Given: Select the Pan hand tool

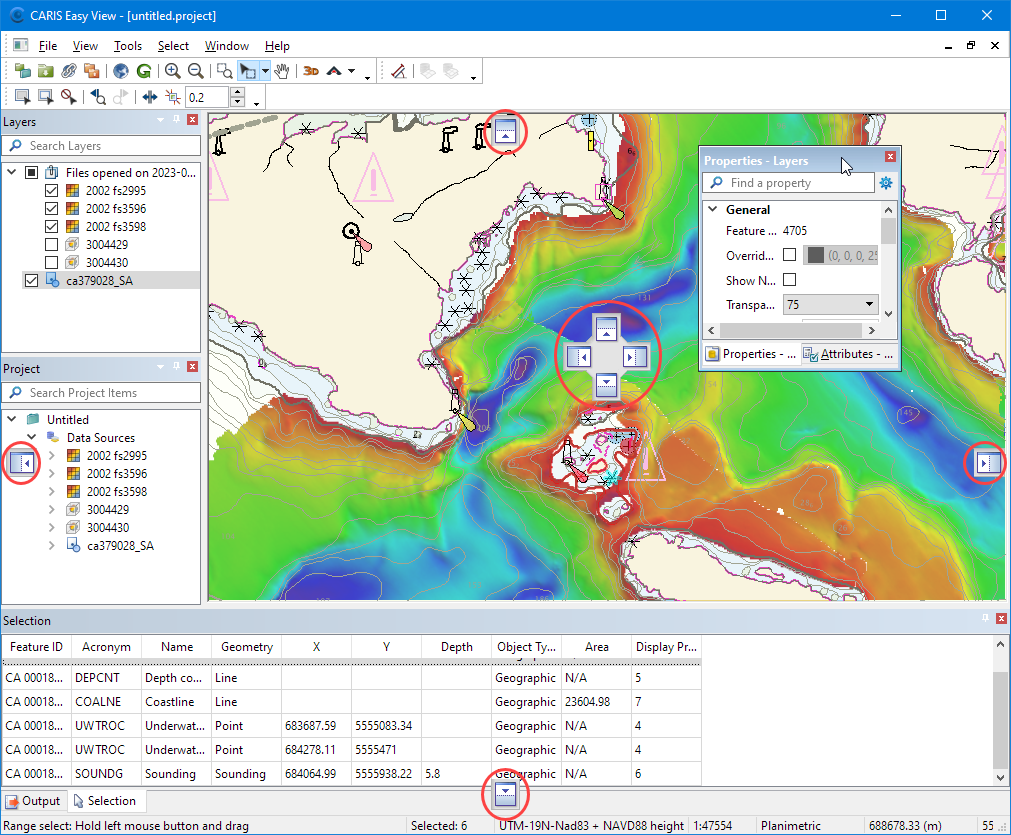Looking at the screenshot, I should click(x=282, y=71).
